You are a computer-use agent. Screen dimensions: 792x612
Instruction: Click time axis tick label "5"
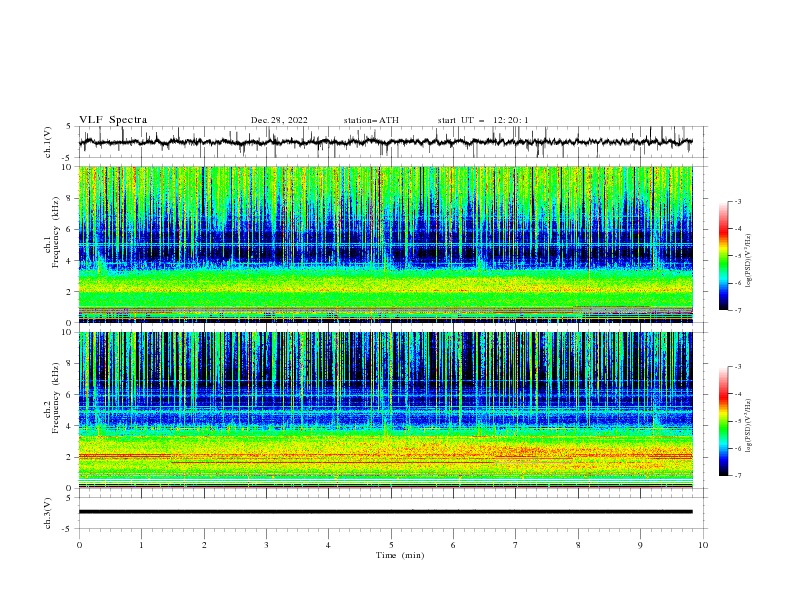(x=391, y=545)
